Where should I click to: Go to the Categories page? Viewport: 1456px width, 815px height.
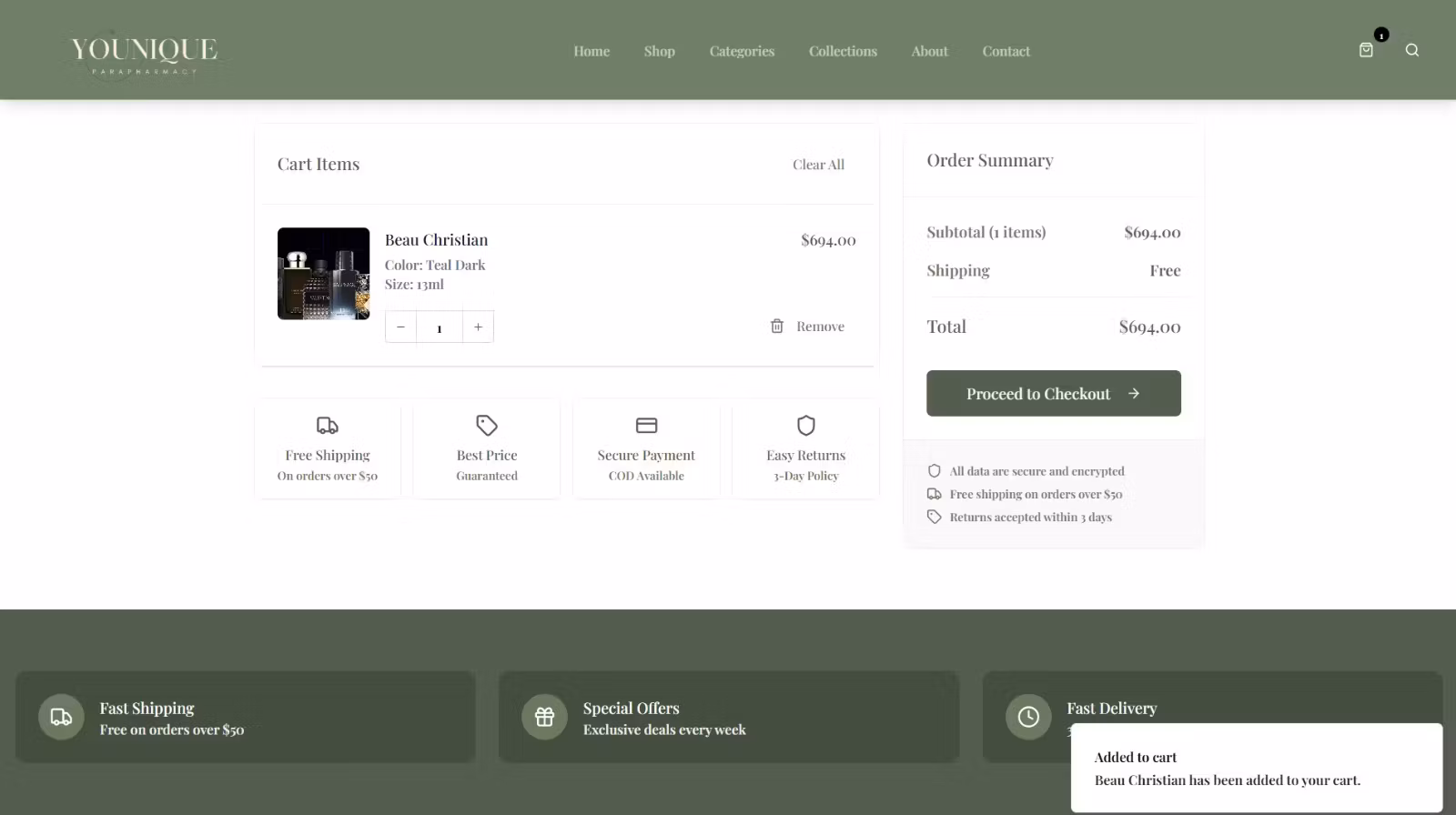742,51
